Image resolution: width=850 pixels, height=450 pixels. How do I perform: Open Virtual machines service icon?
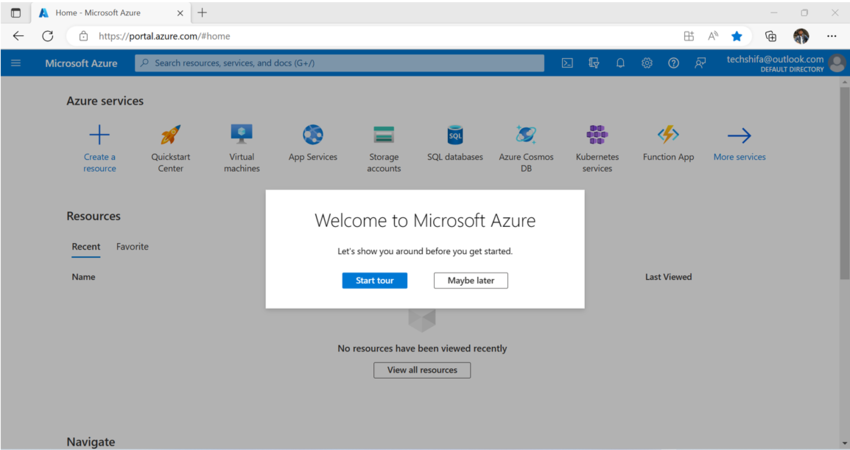[x=242, y=135]
